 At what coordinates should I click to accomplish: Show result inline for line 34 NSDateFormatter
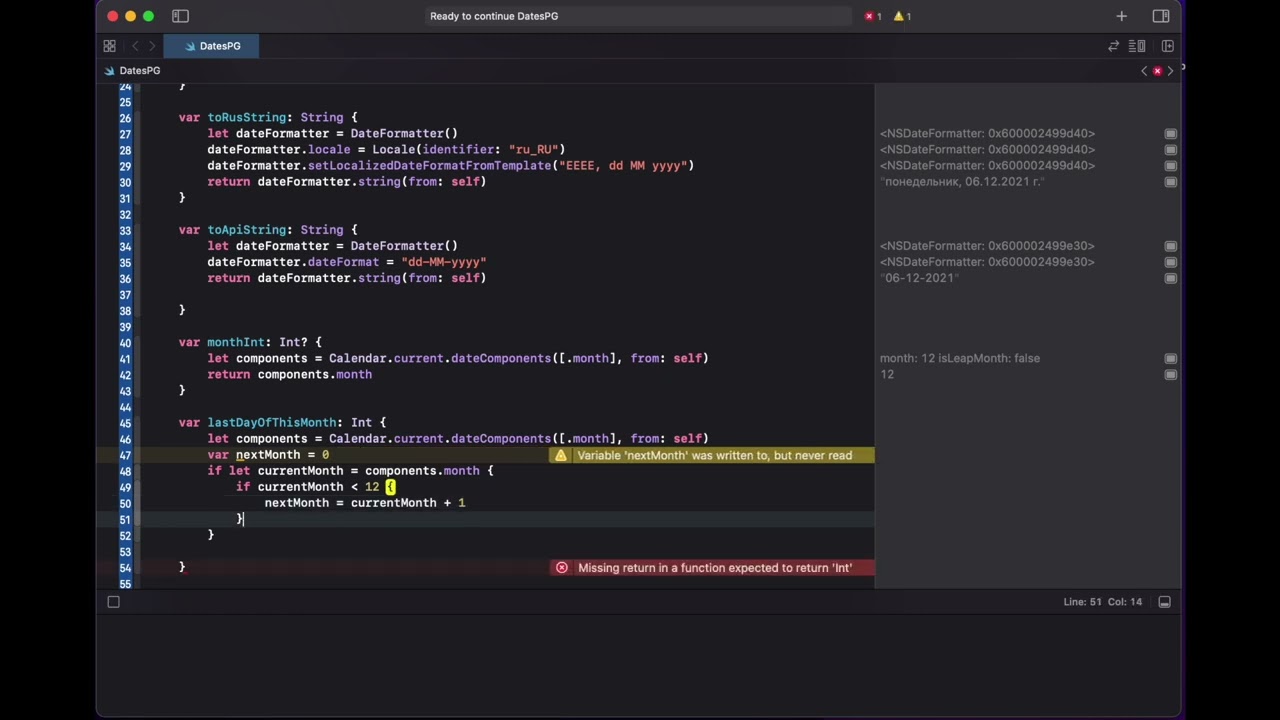click(x=1170, y=246)
